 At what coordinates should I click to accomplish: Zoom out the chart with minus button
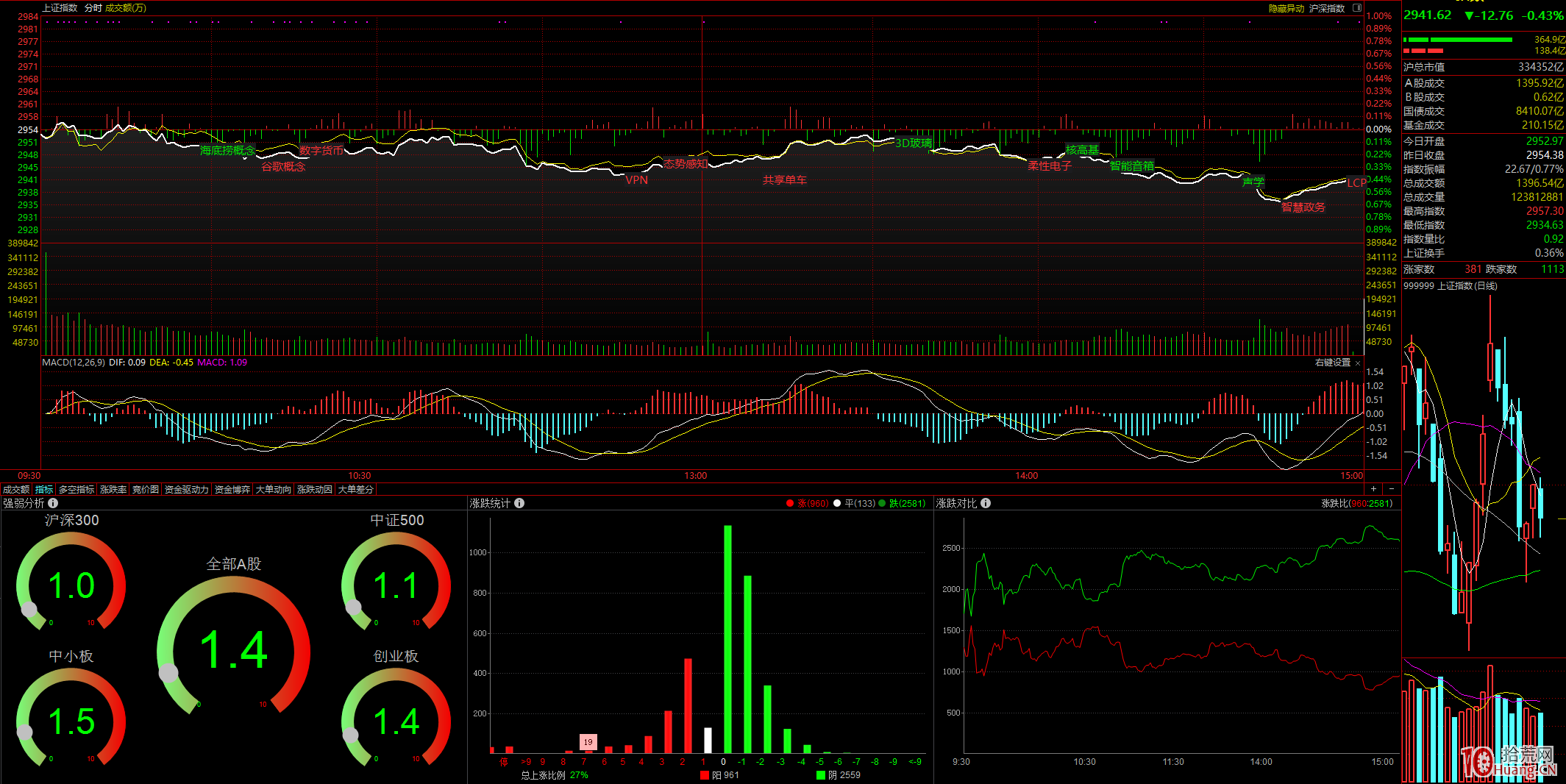click(x=1392, y=489)
